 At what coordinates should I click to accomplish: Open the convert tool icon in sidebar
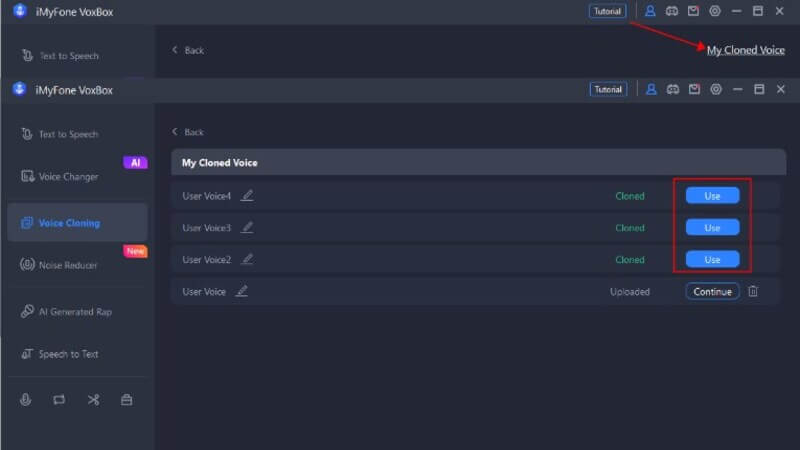[x=59, y=399]
